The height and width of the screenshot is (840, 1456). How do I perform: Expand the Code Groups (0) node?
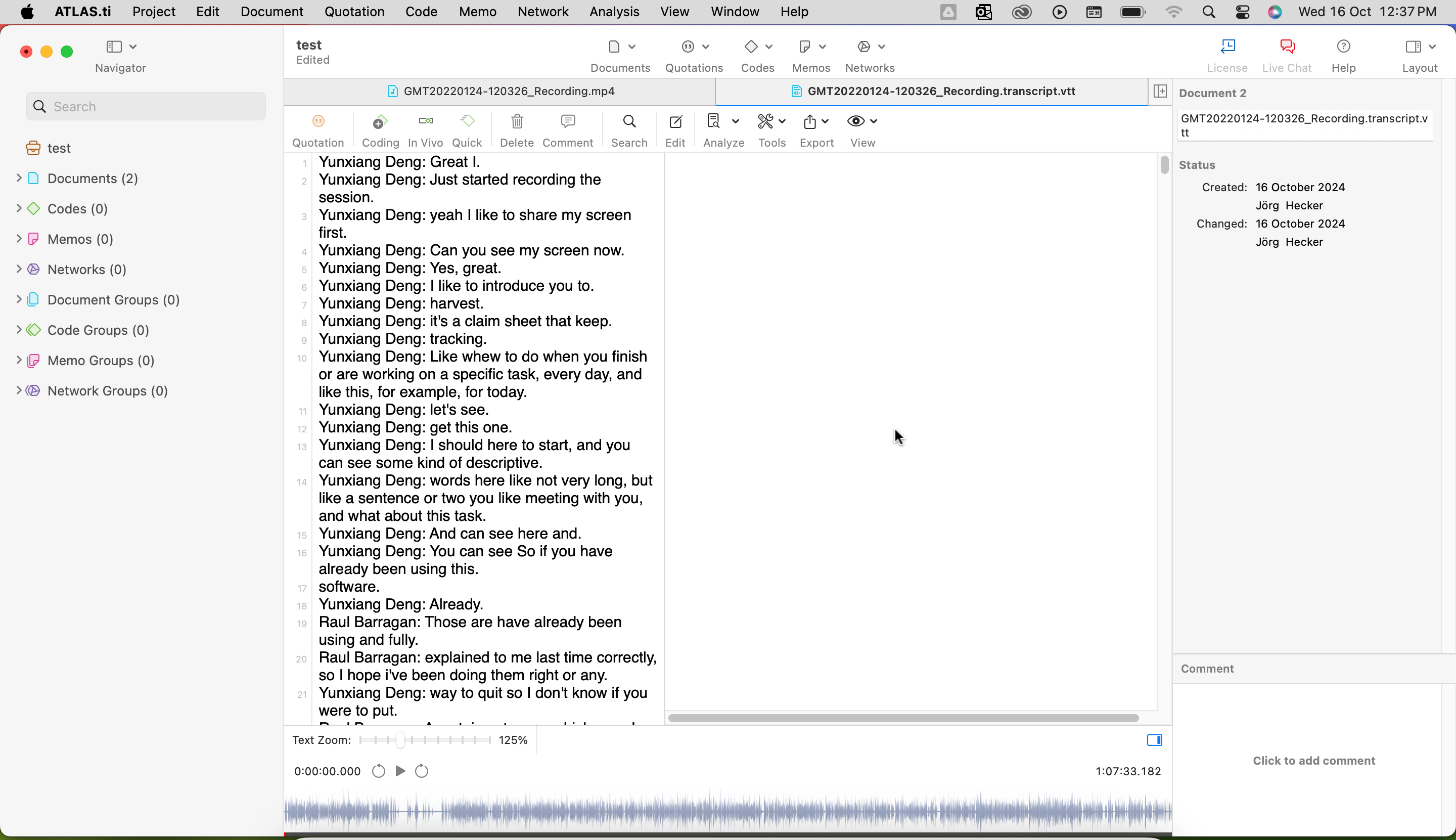pyautogui.click(x=18, y=330)
